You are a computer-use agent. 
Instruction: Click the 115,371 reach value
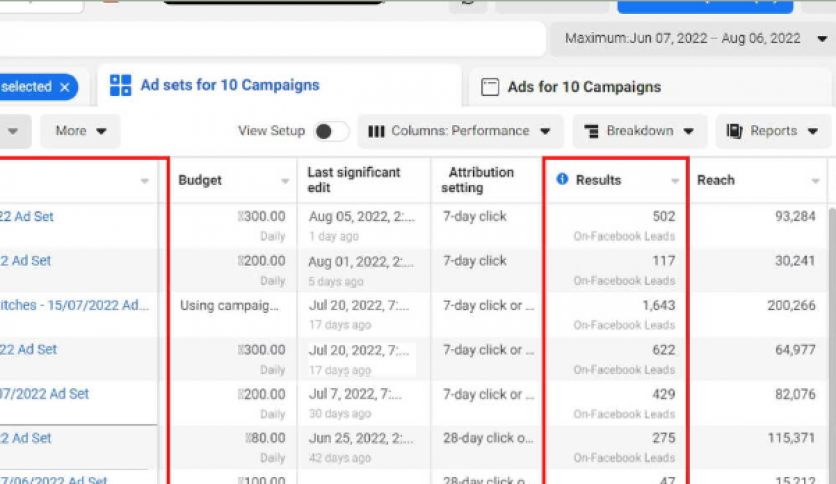coord(791,438)
